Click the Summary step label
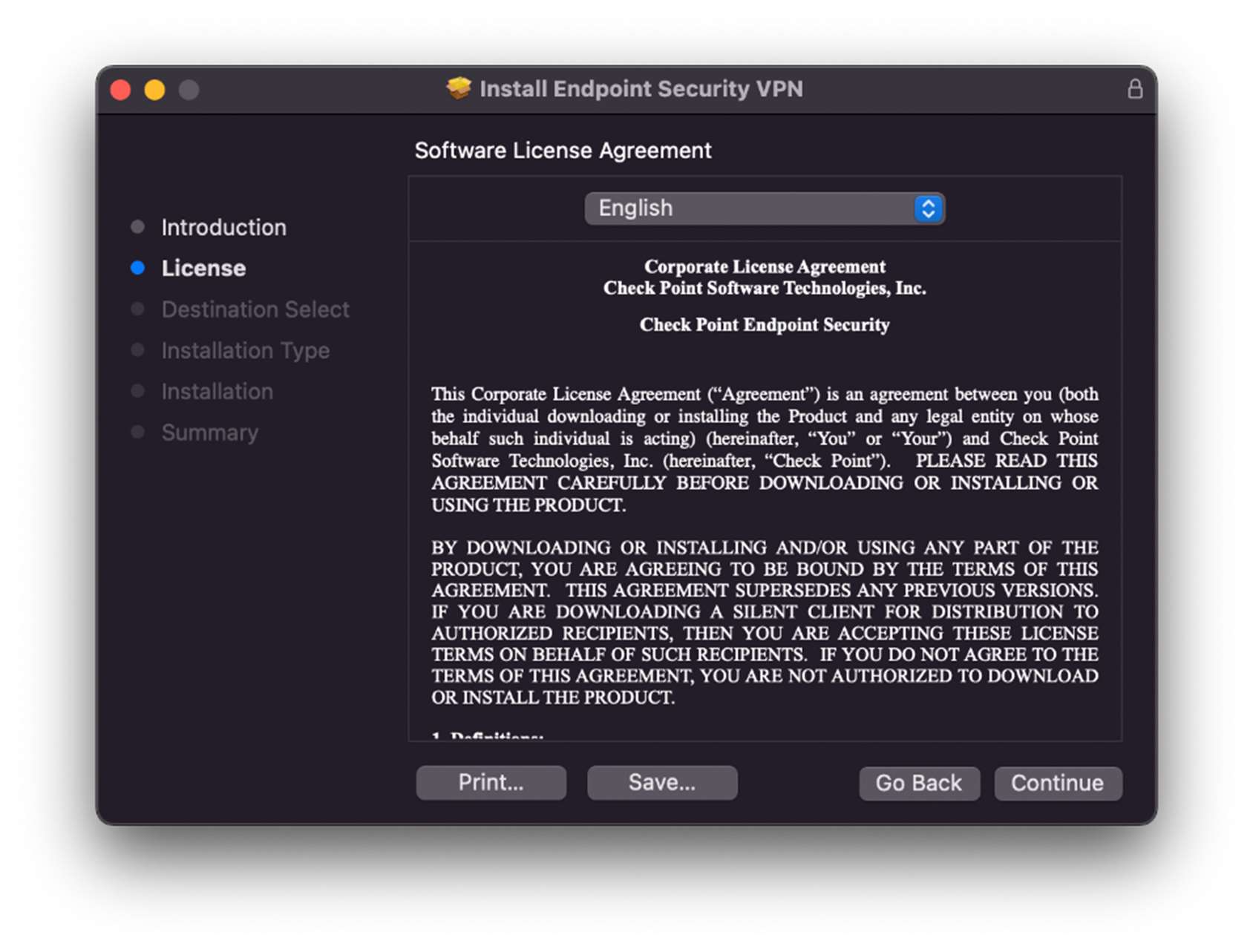The height and width of the screenshot is (952, 1253). [x=210, y=433]
